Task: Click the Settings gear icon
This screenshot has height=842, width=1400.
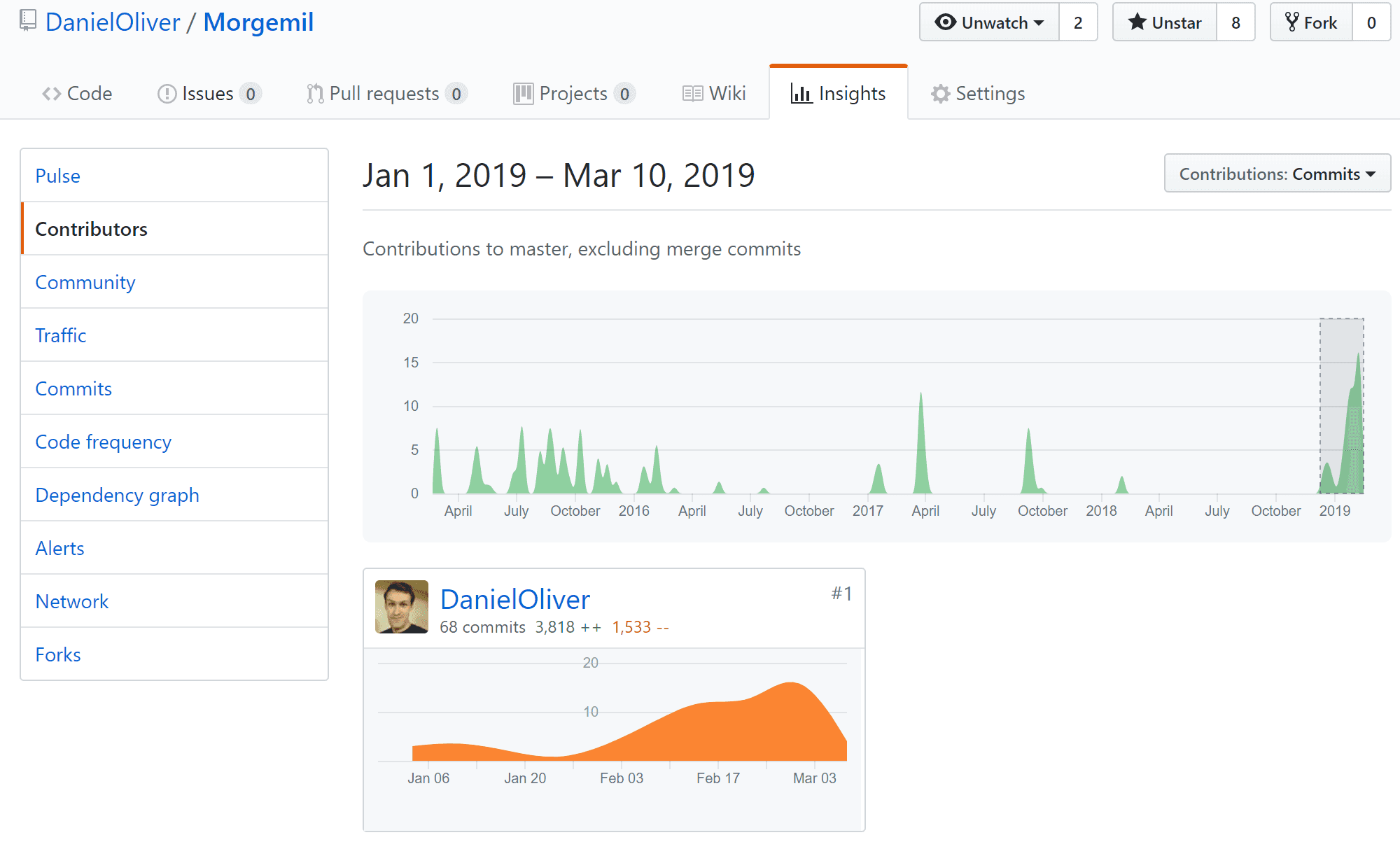Action: (940, 94)
